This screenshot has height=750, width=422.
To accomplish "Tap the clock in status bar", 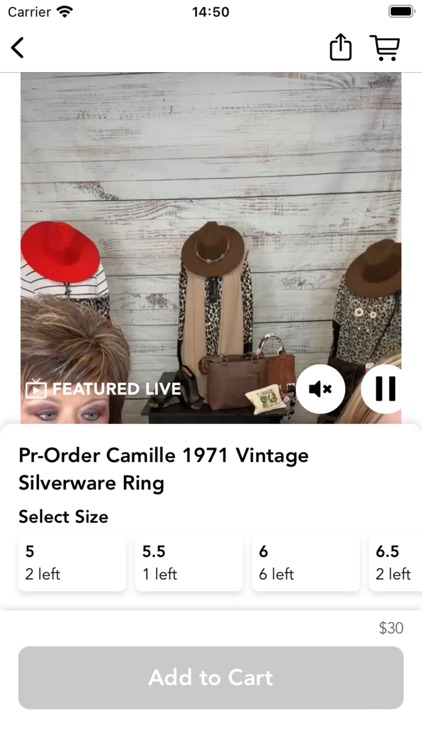I will [x=211, y=11].
